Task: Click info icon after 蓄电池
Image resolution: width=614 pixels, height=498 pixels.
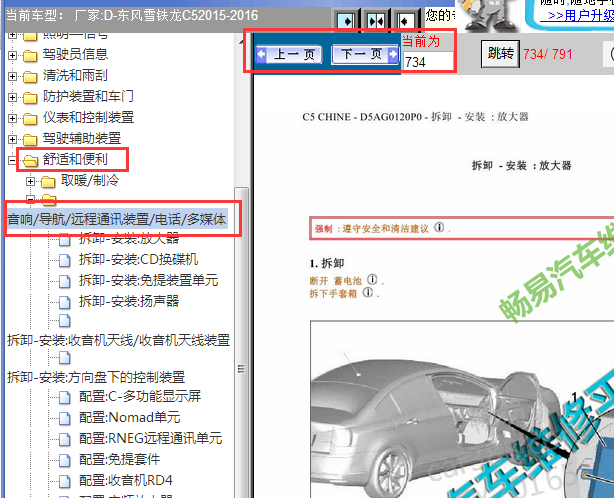Action: (372, 280)
